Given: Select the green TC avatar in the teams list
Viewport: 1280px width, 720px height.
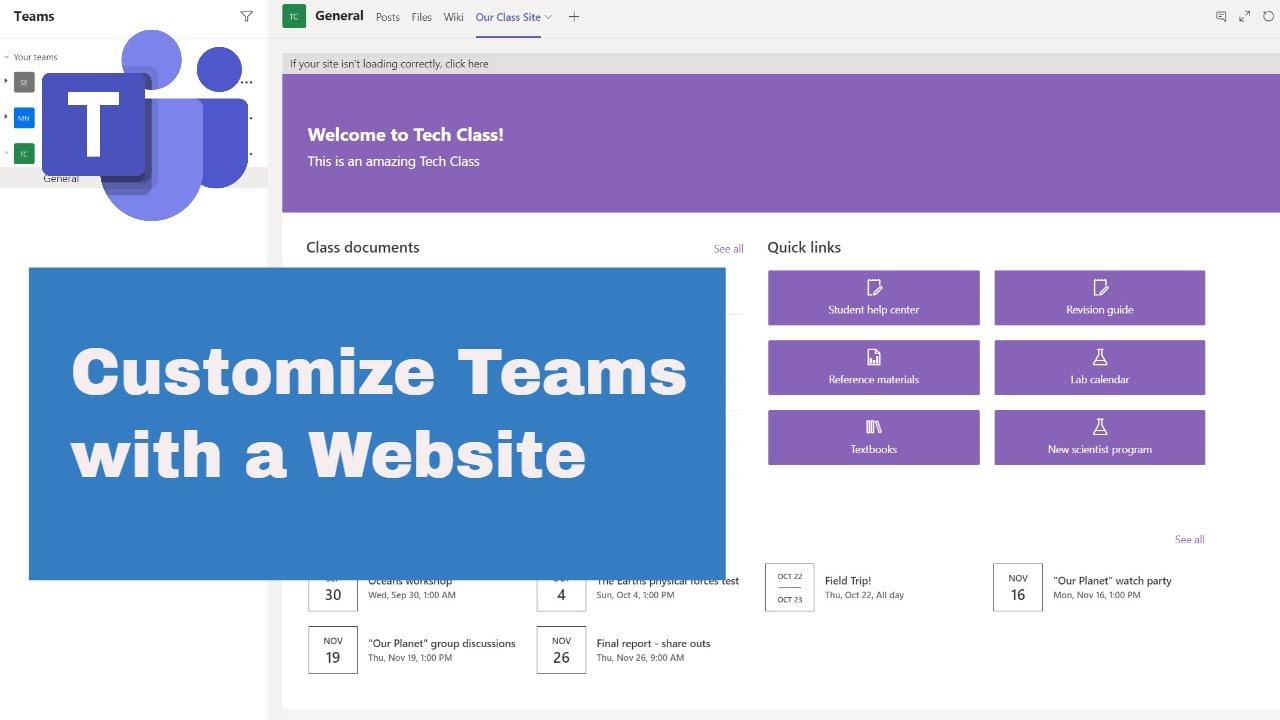Looking at the screenshot, I should [24, 154].
